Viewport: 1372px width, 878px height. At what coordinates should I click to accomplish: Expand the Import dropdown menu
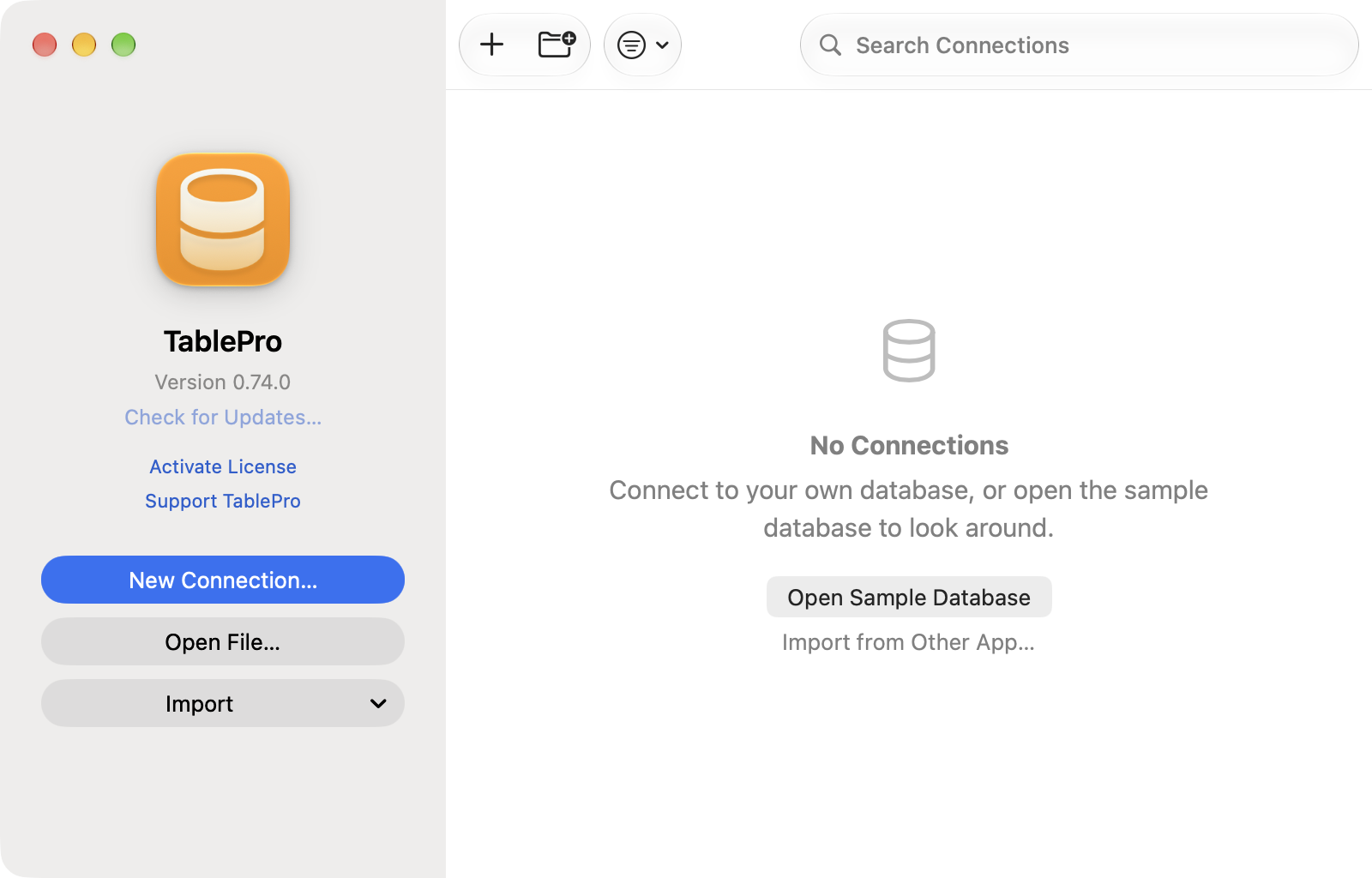pyautogui.click(x=223, y=703)
